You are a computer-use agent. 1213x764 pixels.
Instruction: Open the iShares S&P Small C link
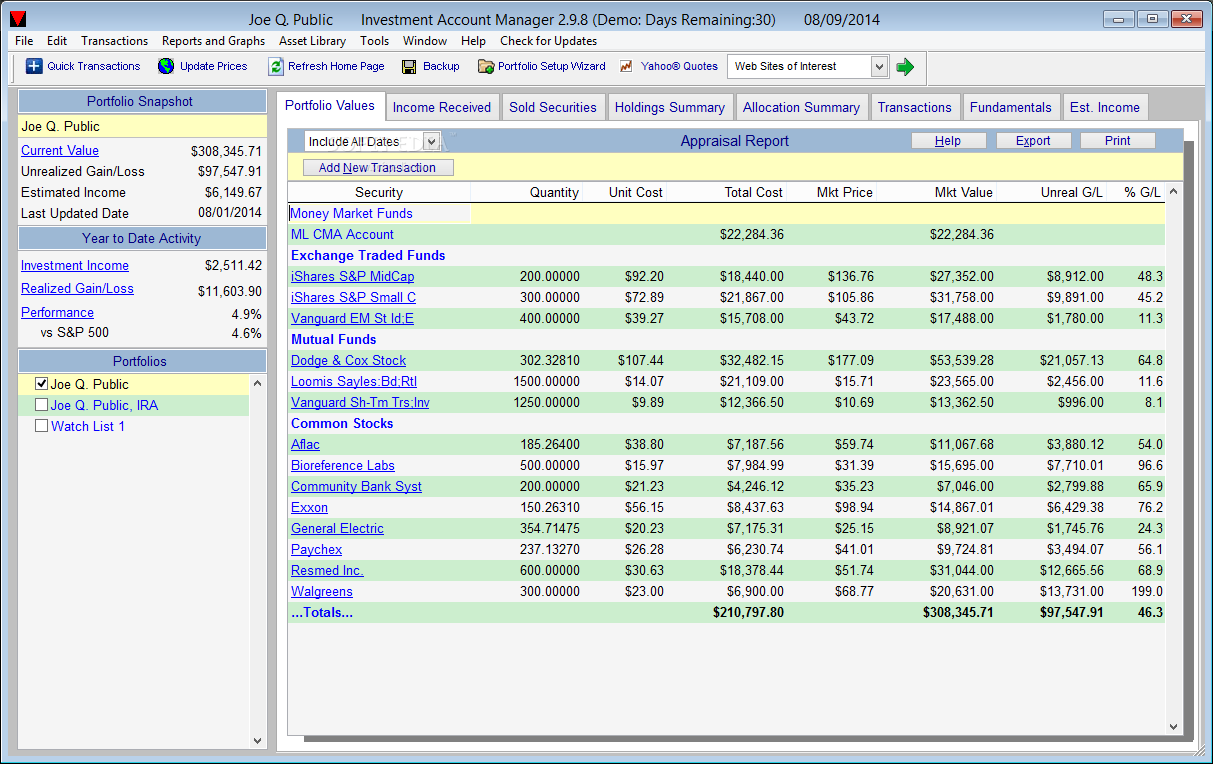click(x=353, y=298)
